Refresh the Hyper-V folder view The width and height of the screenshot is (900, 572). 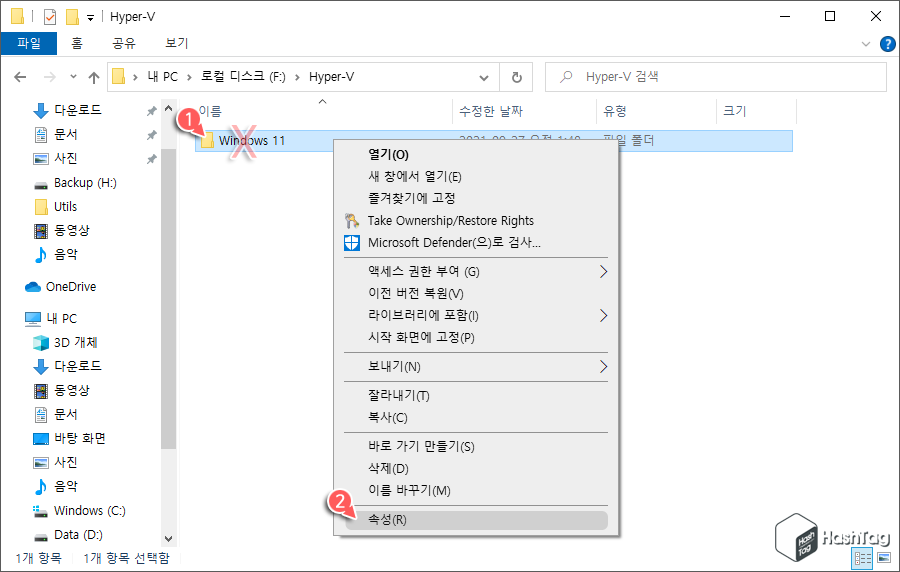[517, 77]
